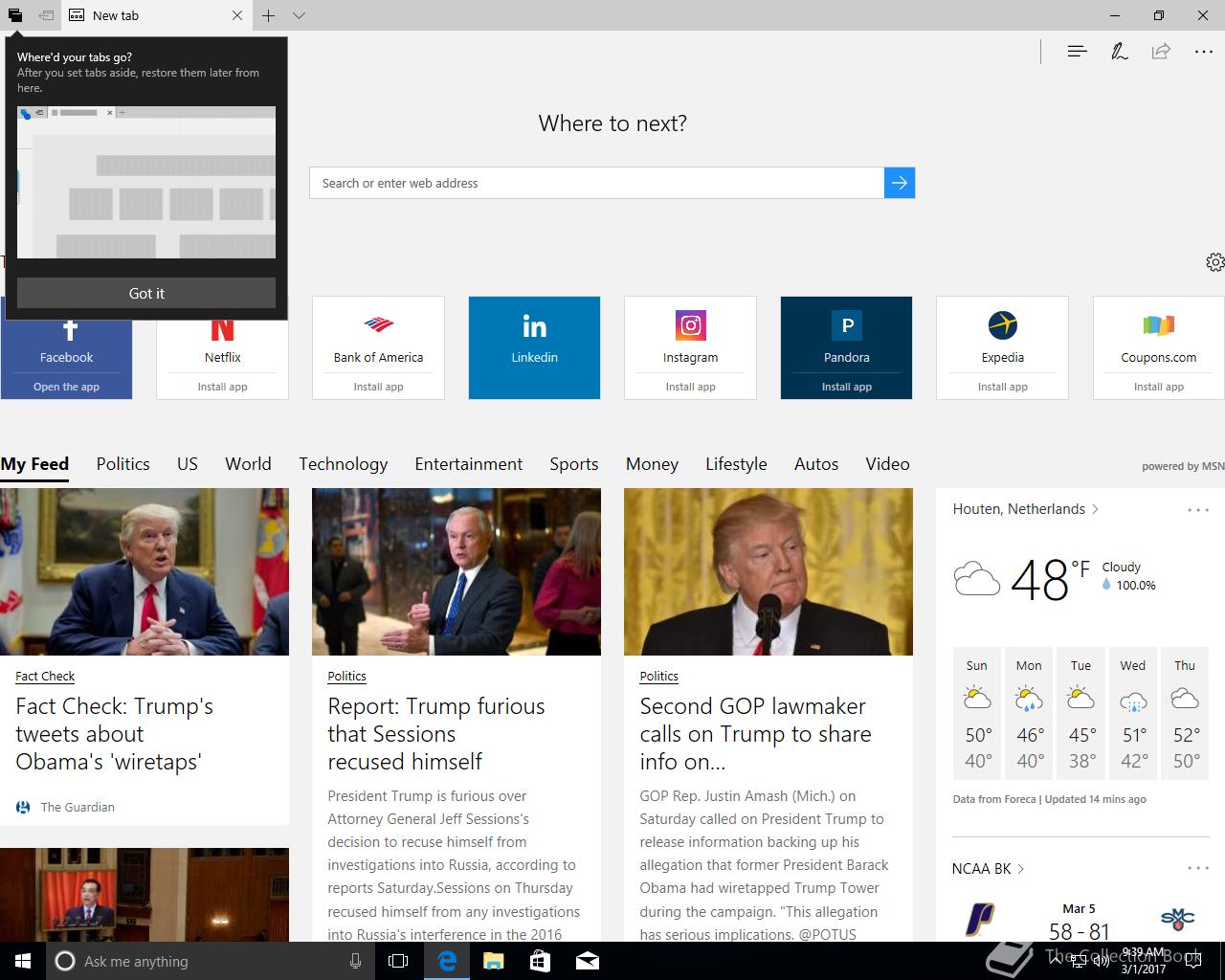Click the Politics label above the Sessions article
The image size is (1225, 980).
pyautogui.click(x=346, y=676)
